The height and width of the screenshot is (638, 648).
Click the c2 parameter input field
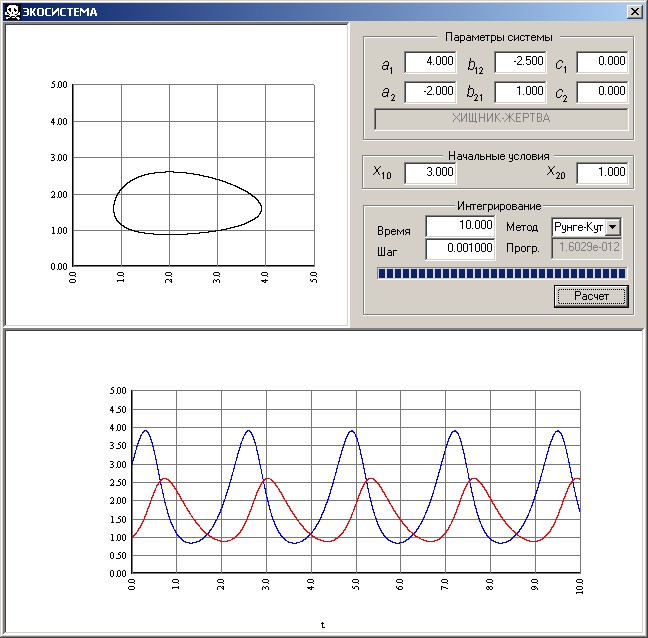602,91
